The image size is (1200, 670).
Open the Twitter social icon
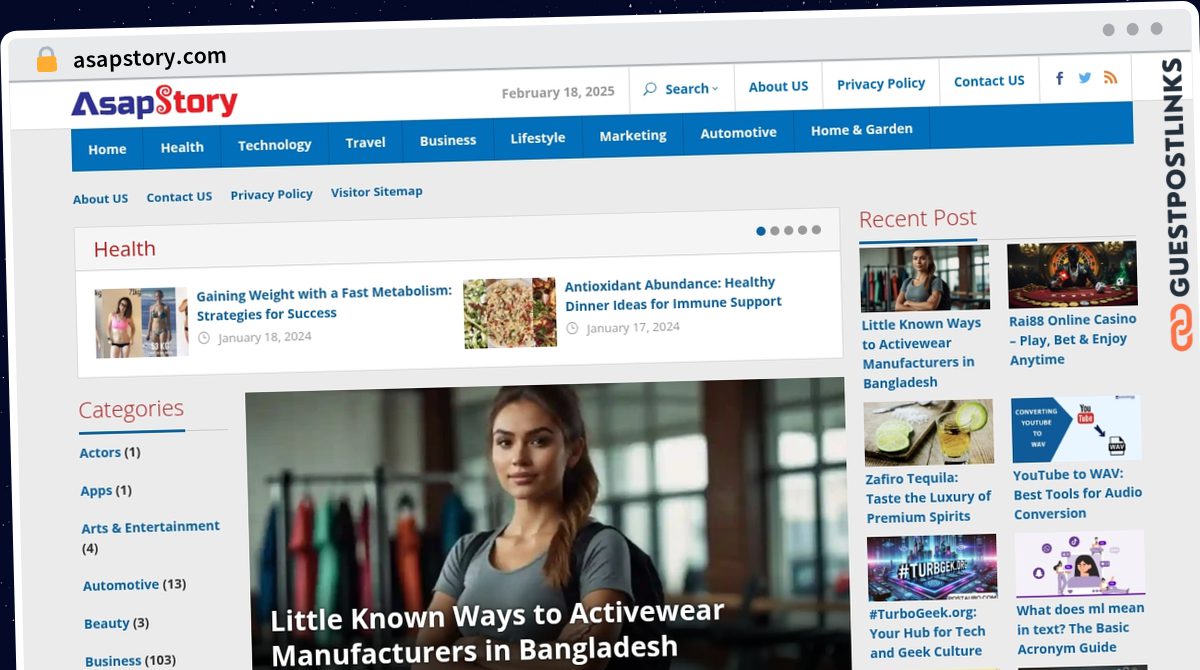(x=1085, y=78)
